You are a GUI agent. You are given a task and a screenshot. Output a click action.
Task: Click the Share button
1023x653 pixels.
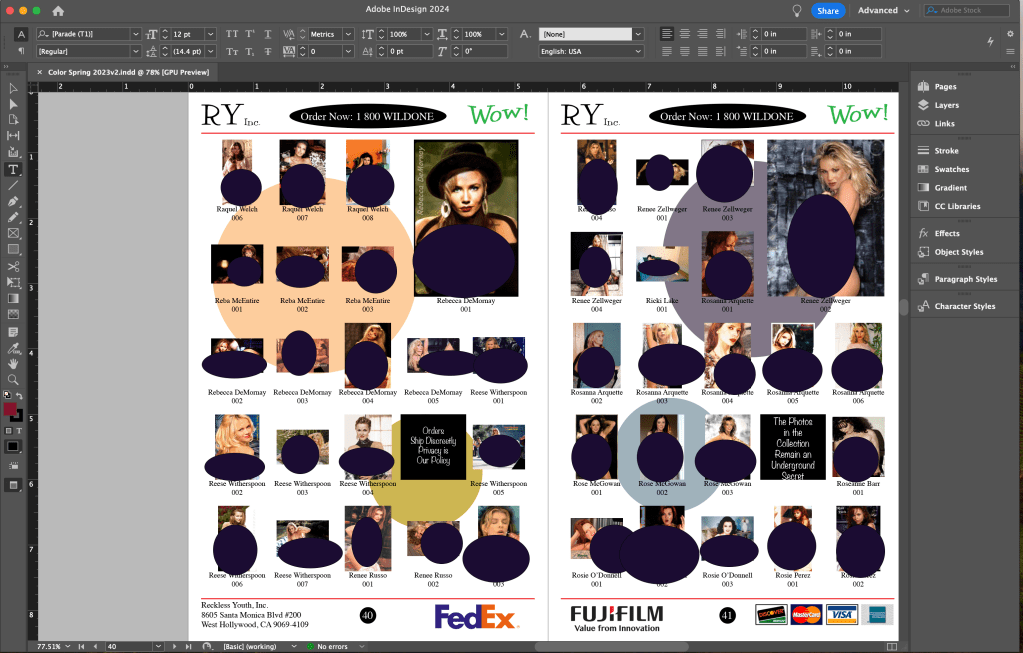[827, 10]
